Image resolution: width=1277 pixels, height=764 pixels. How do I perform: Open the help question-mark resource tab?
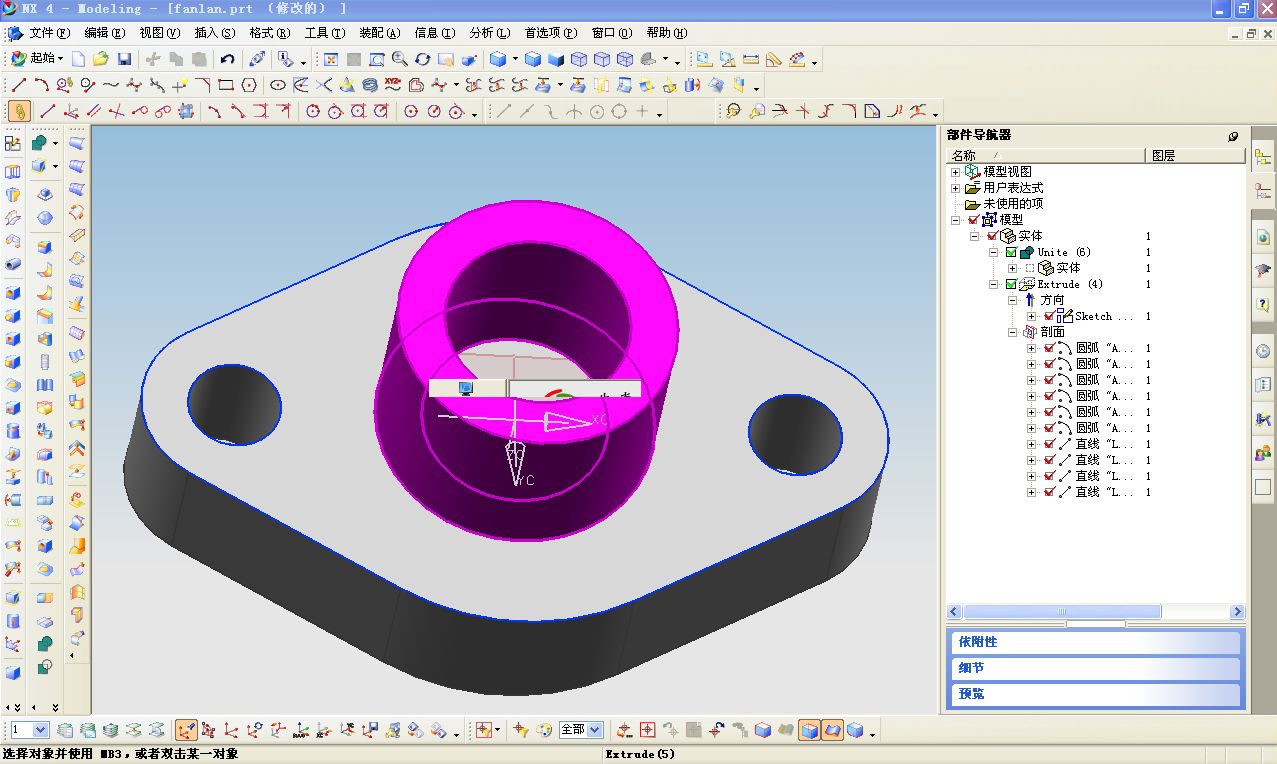pyautogui.click(x=1262, y=304)
